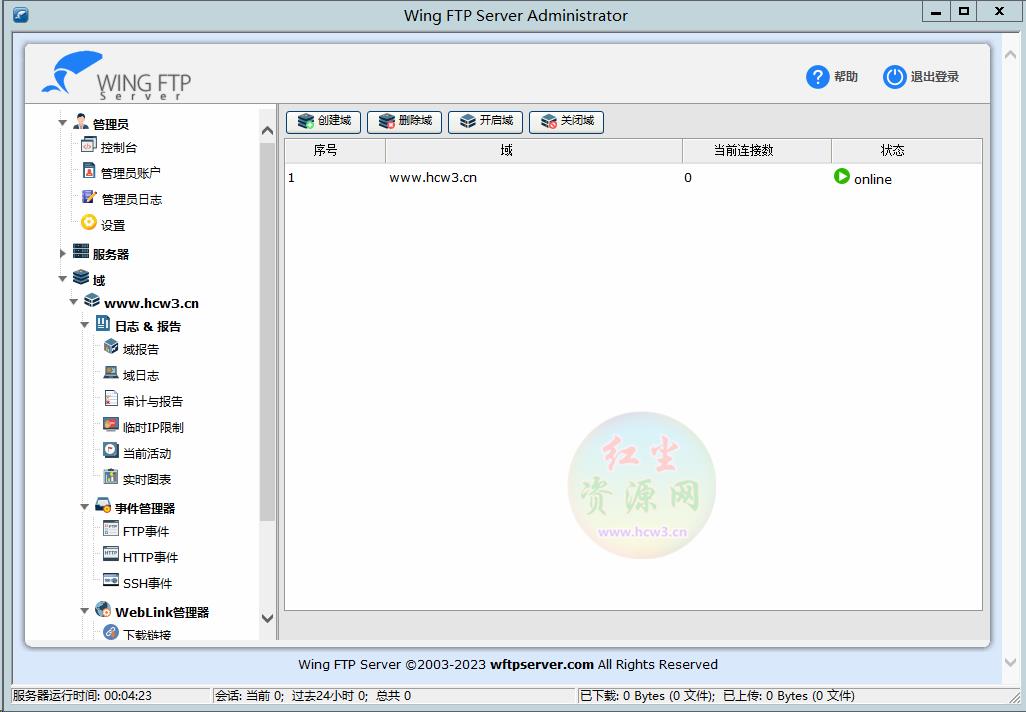The width and height of the screenshot is (1026, 712).
Task: Open 管理员日志 in the tree
Action: pos(131,199)
